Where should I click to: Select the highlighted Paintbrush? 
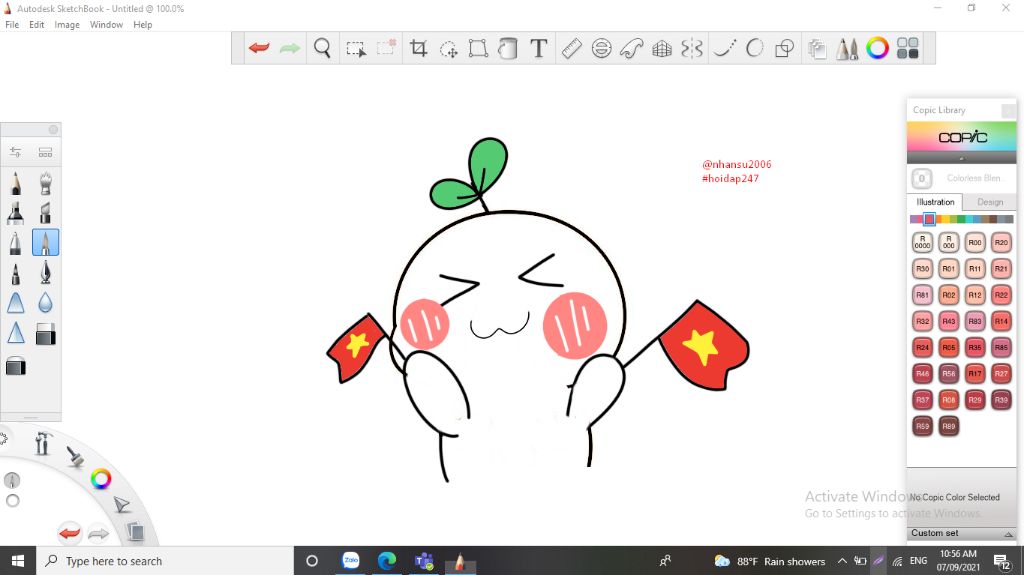45,242
